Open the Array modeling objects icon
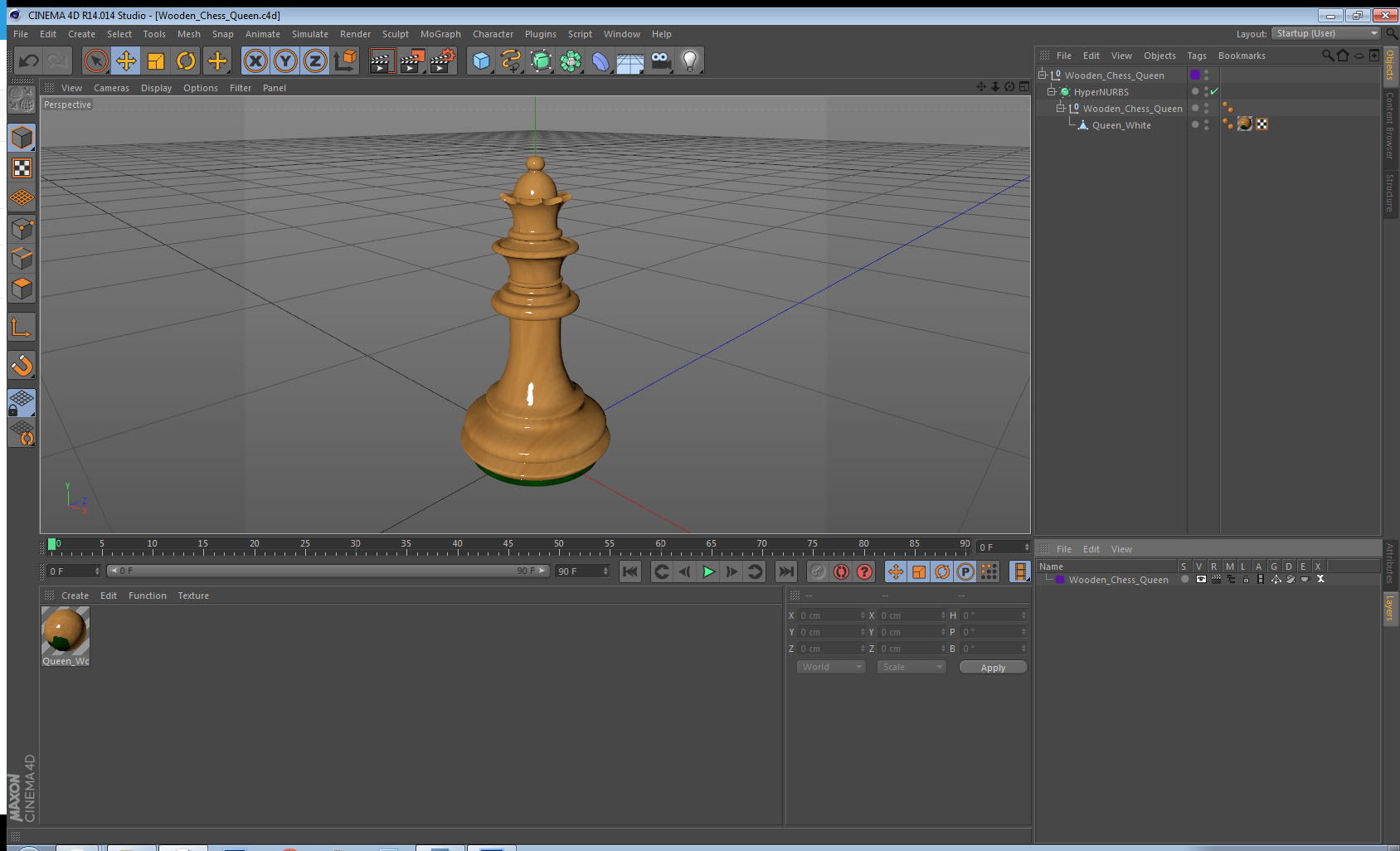The height and width of the screenshot is (851, 1400). click(x=571, y=61)
